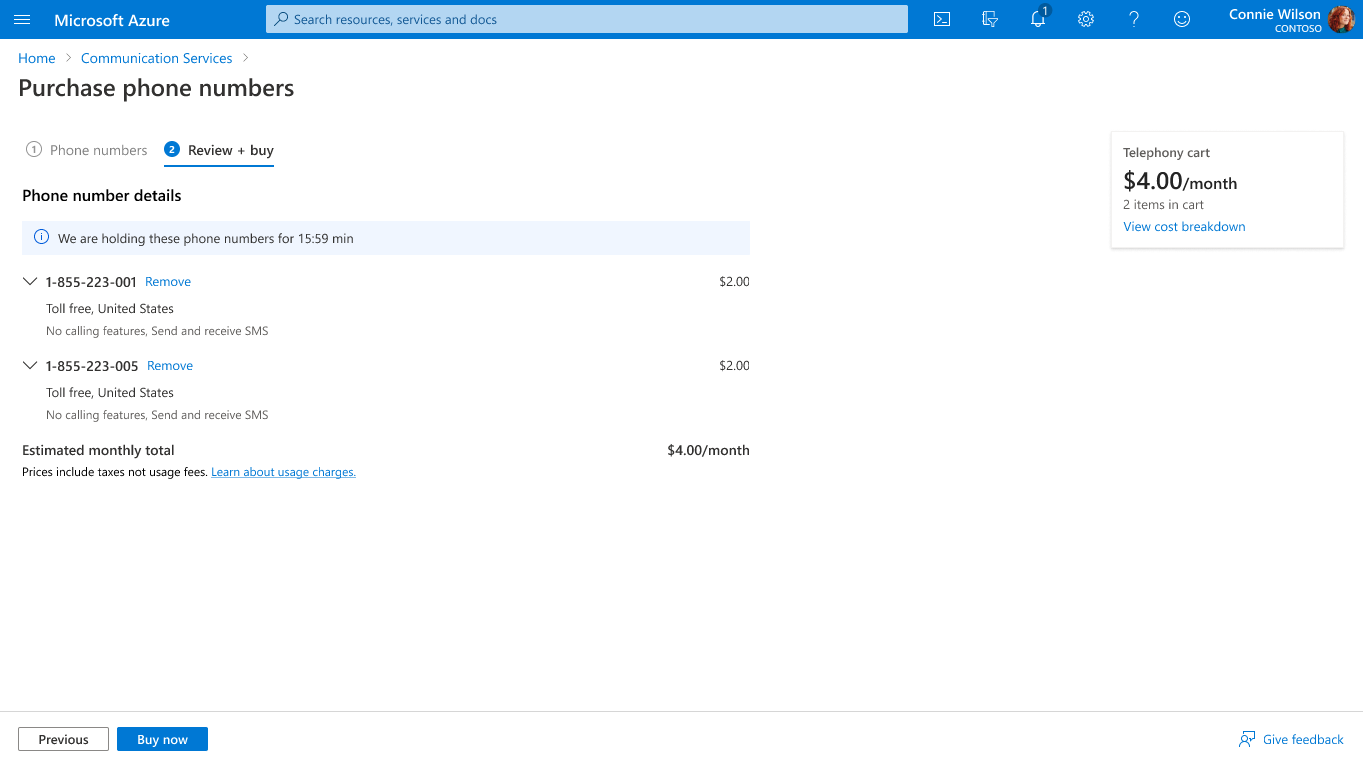Click the search resources input field
1363x761 pixels.
point(587,19)
